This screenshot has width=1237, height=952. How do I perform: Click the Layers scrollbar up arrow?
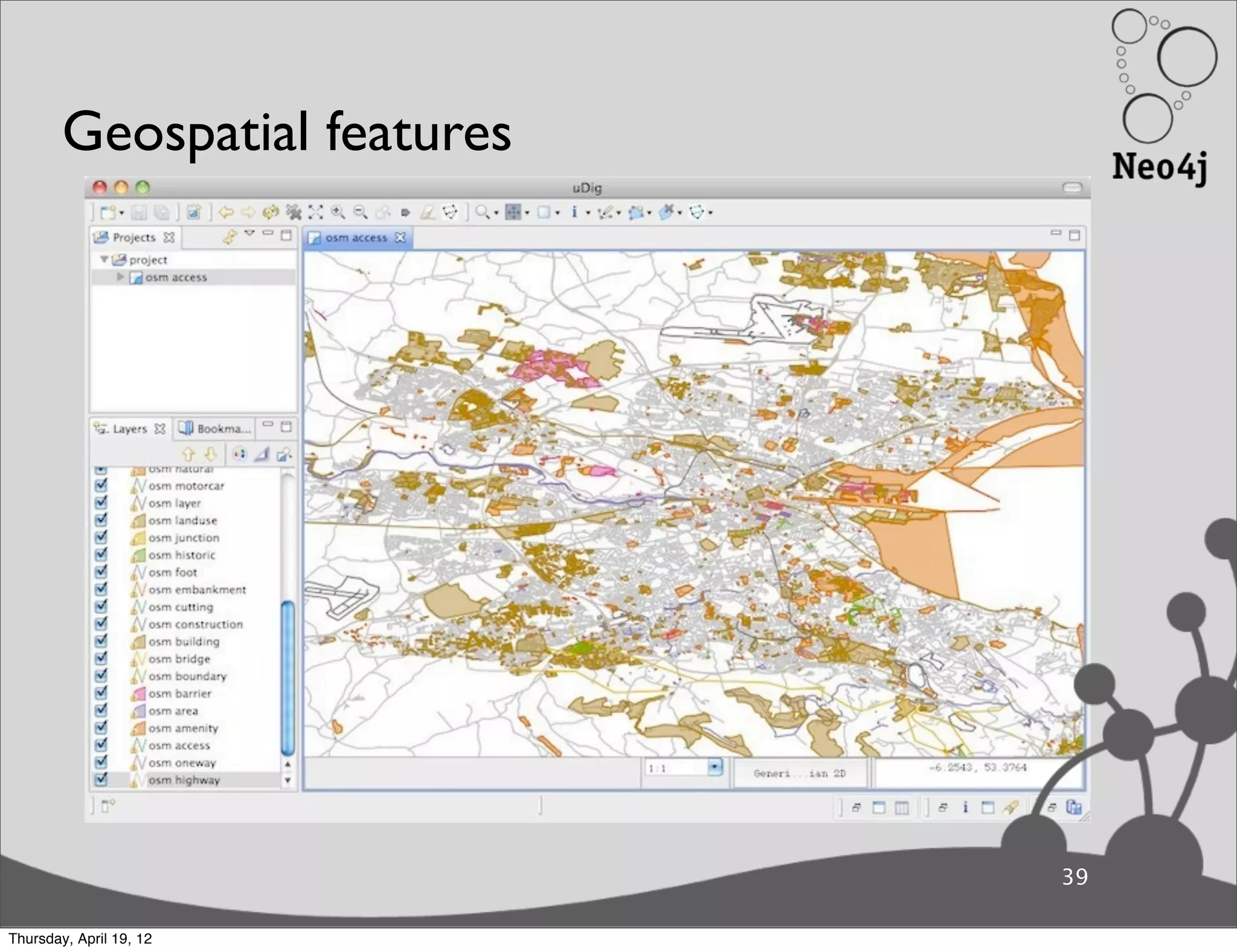pos(288,764)
